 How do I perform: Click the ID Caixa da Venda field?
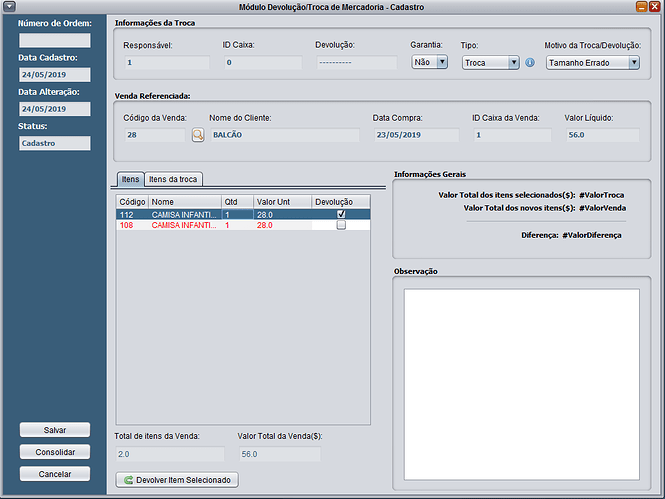(512, 135)
